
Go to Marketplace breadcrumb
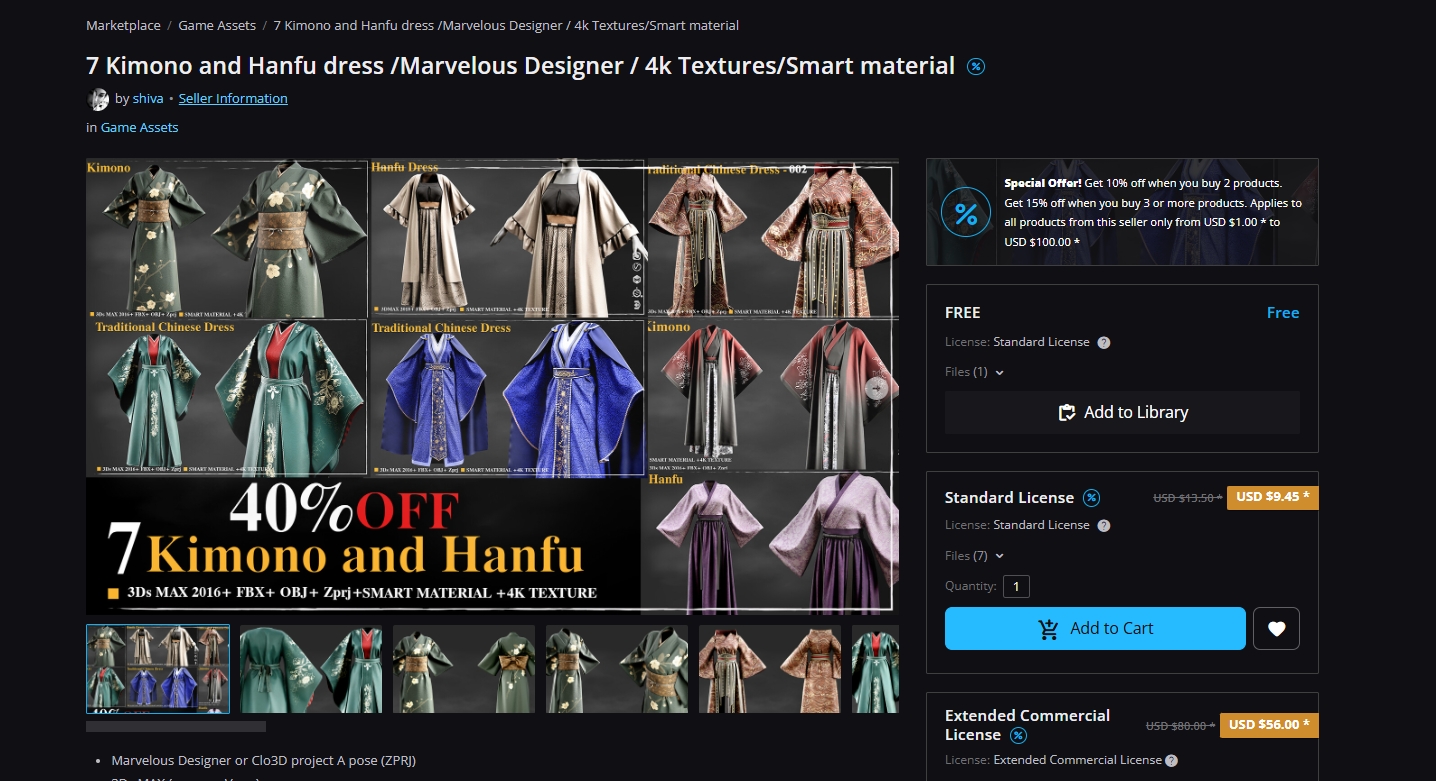click(123, 25)
